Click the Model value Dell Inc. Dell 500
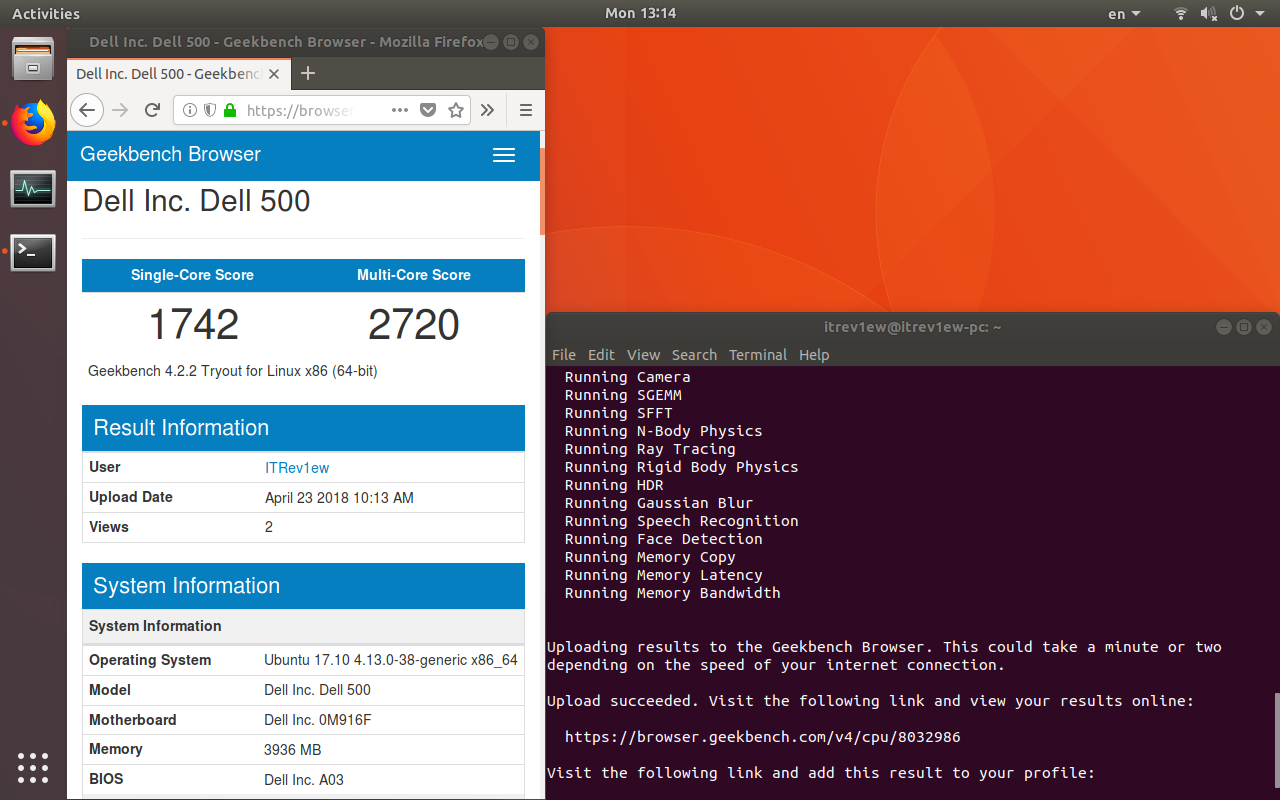1280x800 pixels. point(317,690)
